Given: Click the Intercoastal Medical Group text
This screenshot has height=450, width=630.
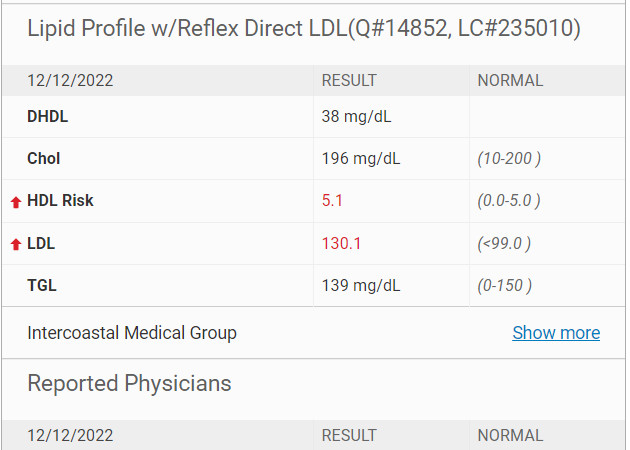Looking at the screenshot, I should point(132,333).
